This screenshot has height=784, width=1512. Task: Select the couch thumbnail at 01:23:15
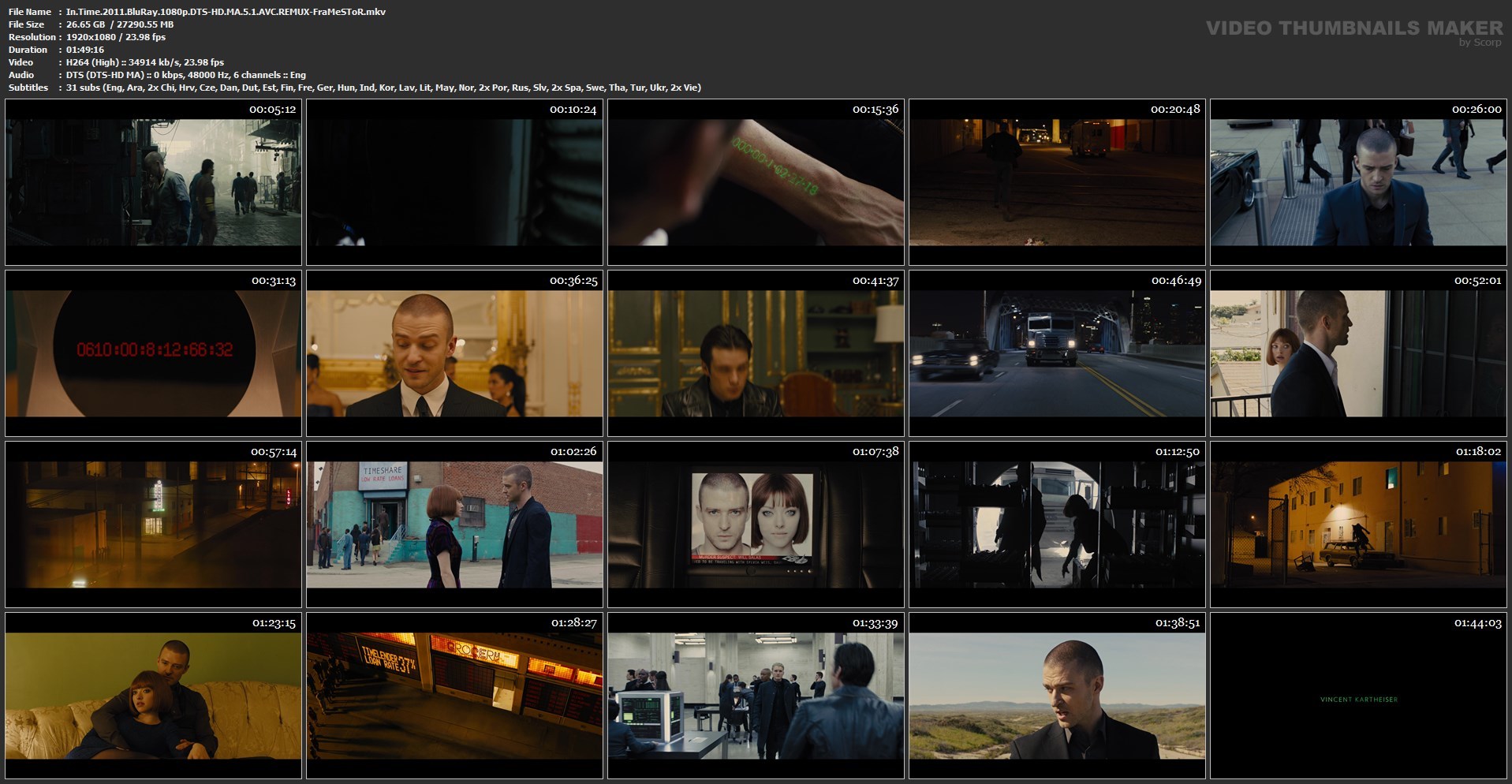[x=153, y=696]
